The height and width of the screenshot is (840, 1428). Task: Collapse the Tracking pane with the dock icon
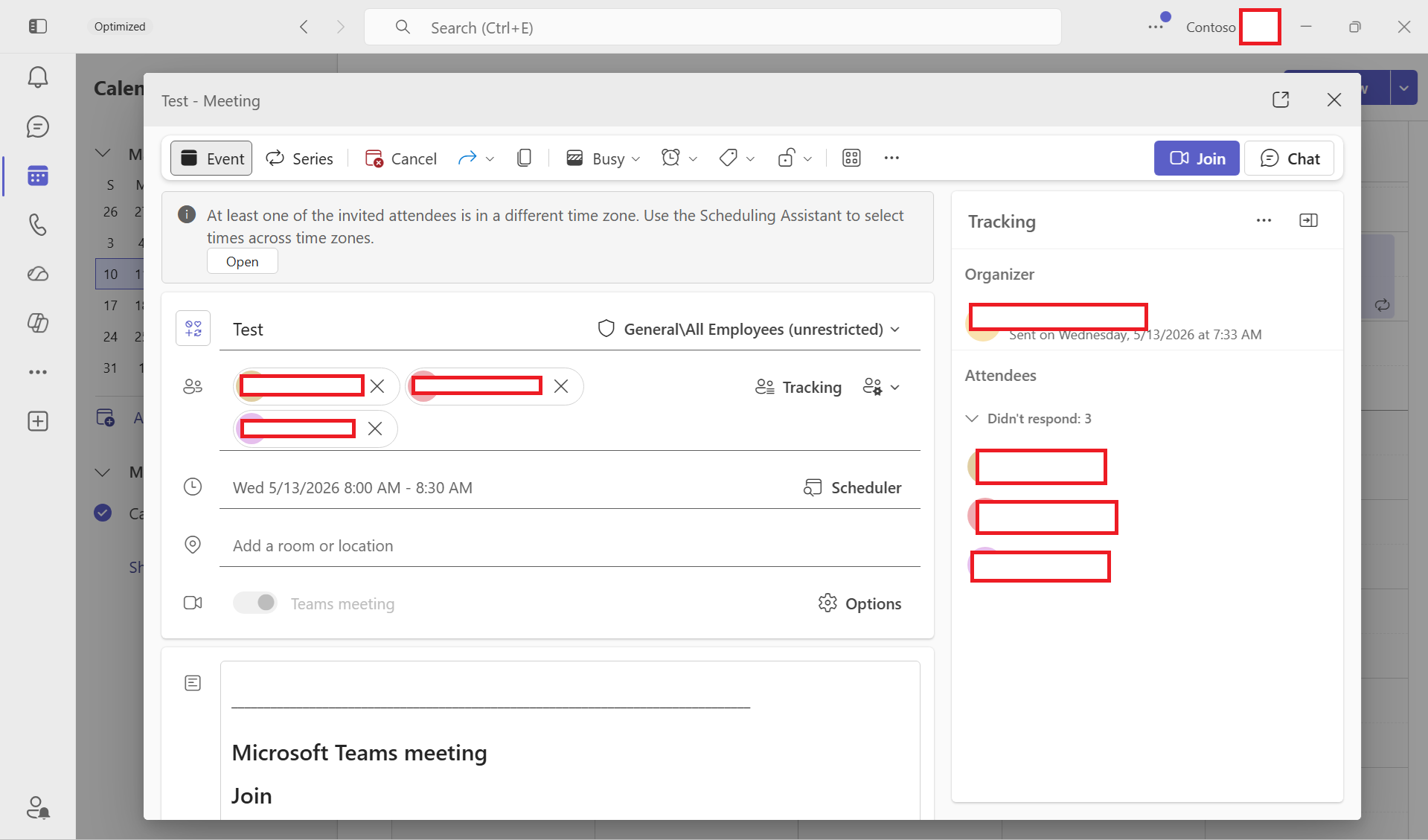tap(1308, 220)
